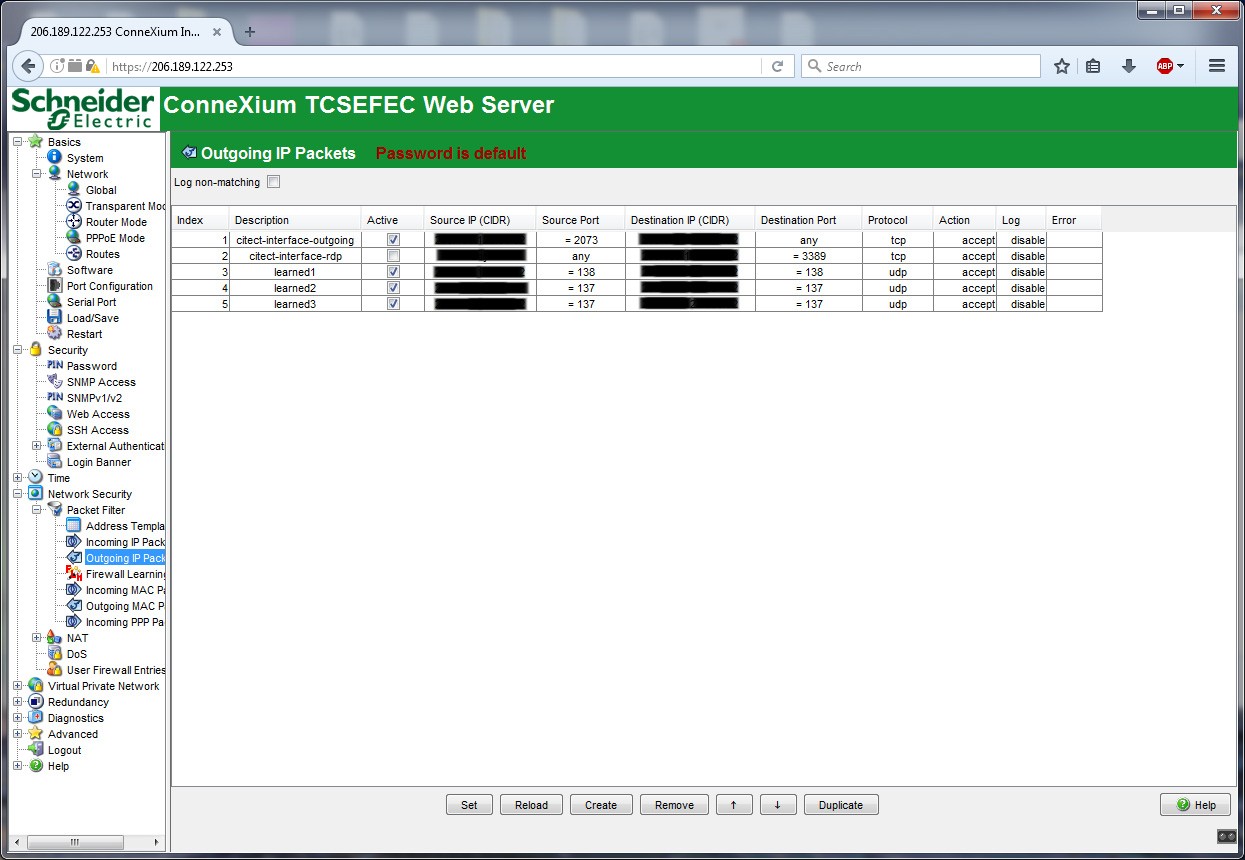The image size is (1245, 860).
Task: Click the browser URL address field
Action: (x=432, y=67)
